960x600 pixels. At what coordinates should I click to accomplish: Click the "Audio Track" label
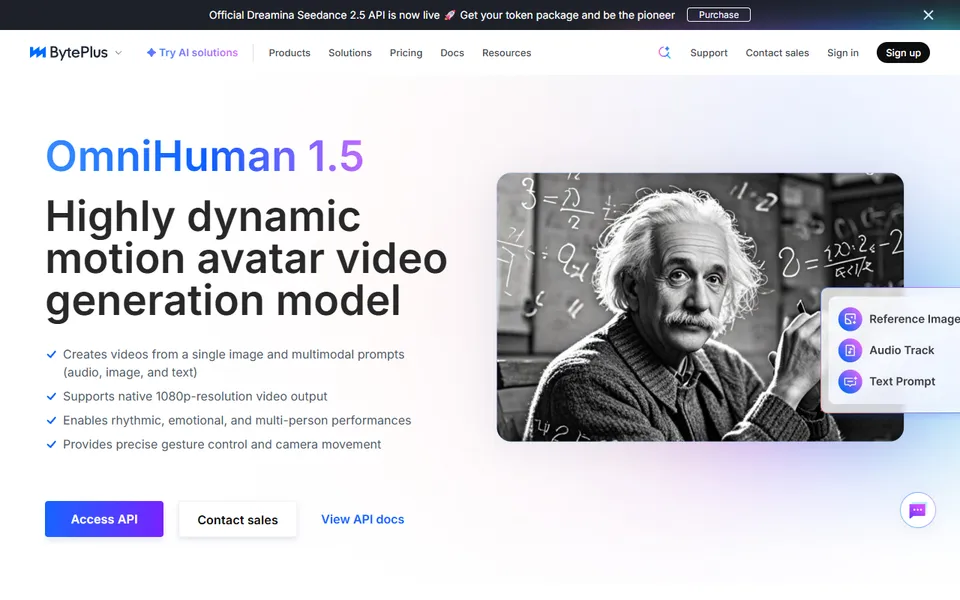902,350
